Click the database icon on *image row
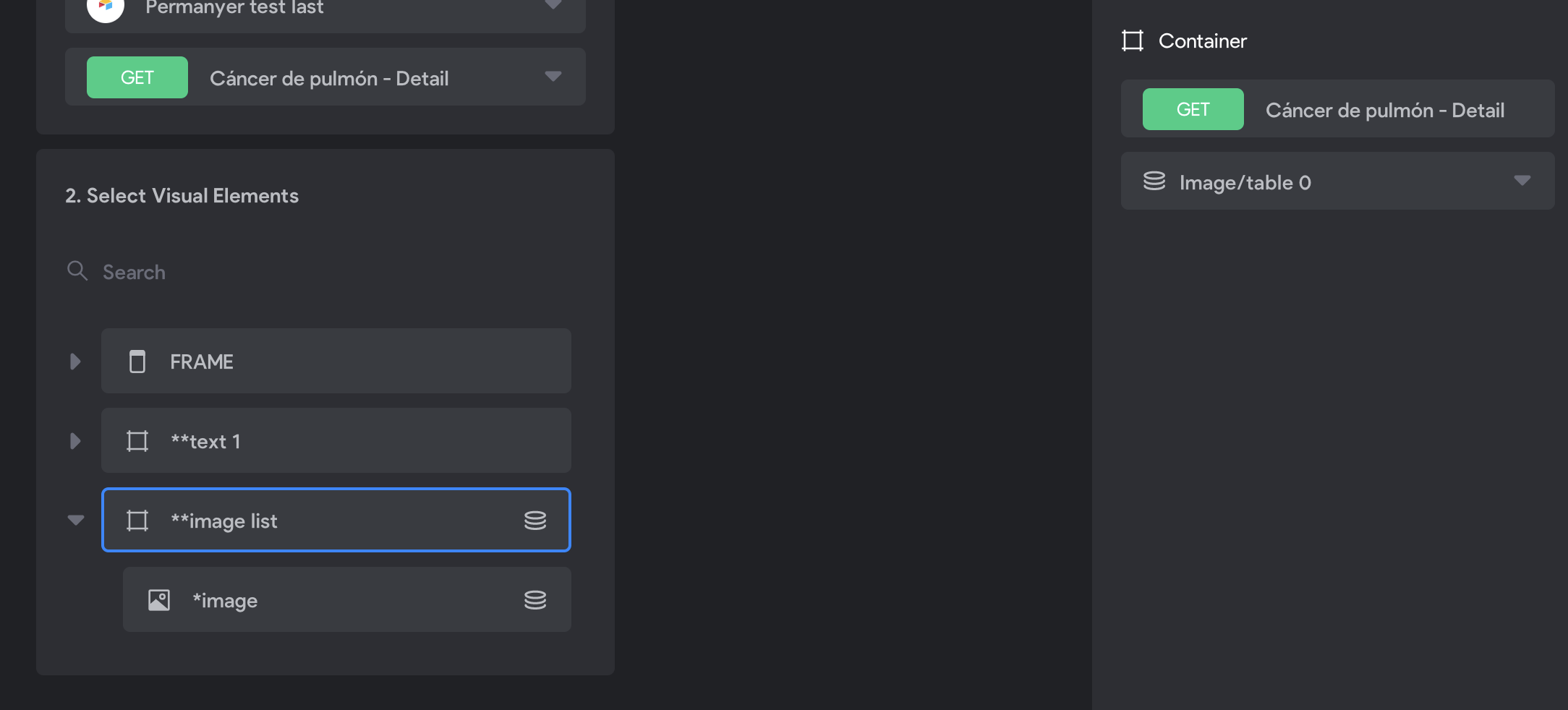Image resolution: width=1568 pixels, height=710 pixels. point(535,600)
